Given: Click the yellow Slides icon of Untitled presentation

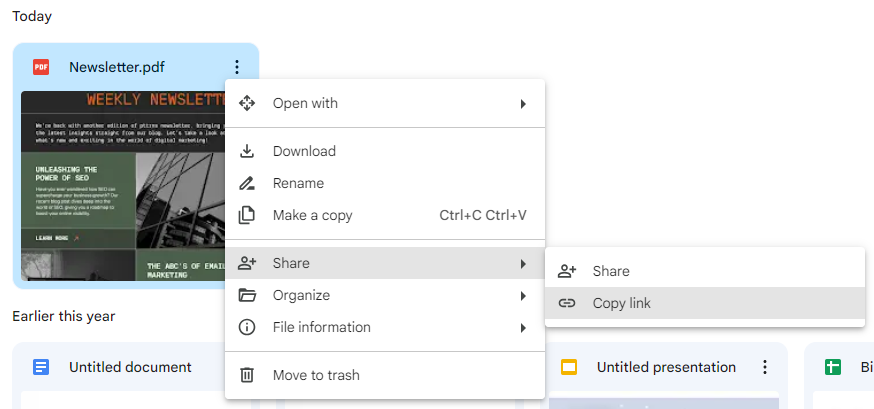Looking at the screenshot, I should tap(569, 367).
